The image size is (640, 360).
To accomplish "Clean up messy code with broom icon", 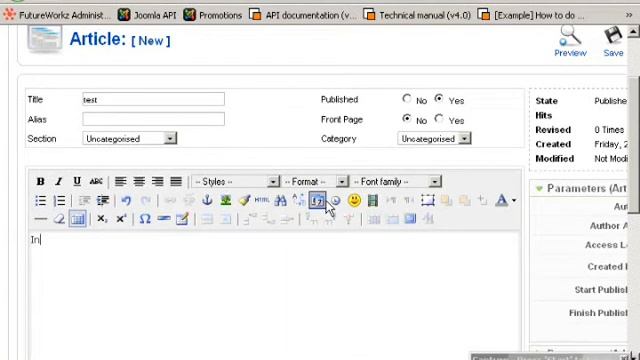I will click(x=244, y=200).
